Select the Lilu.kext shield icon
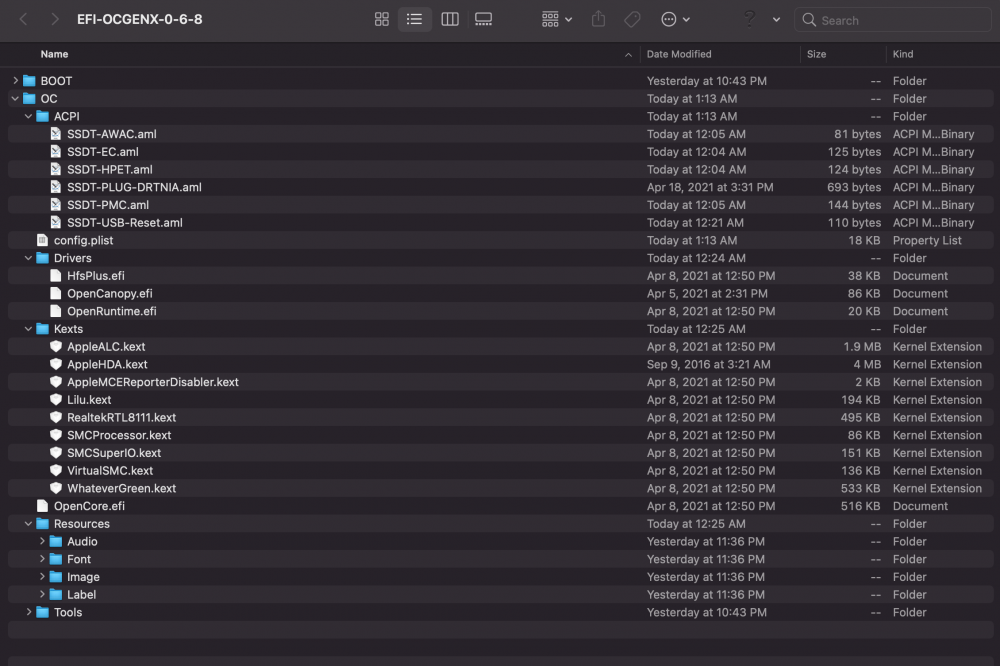 pos(55,399)
